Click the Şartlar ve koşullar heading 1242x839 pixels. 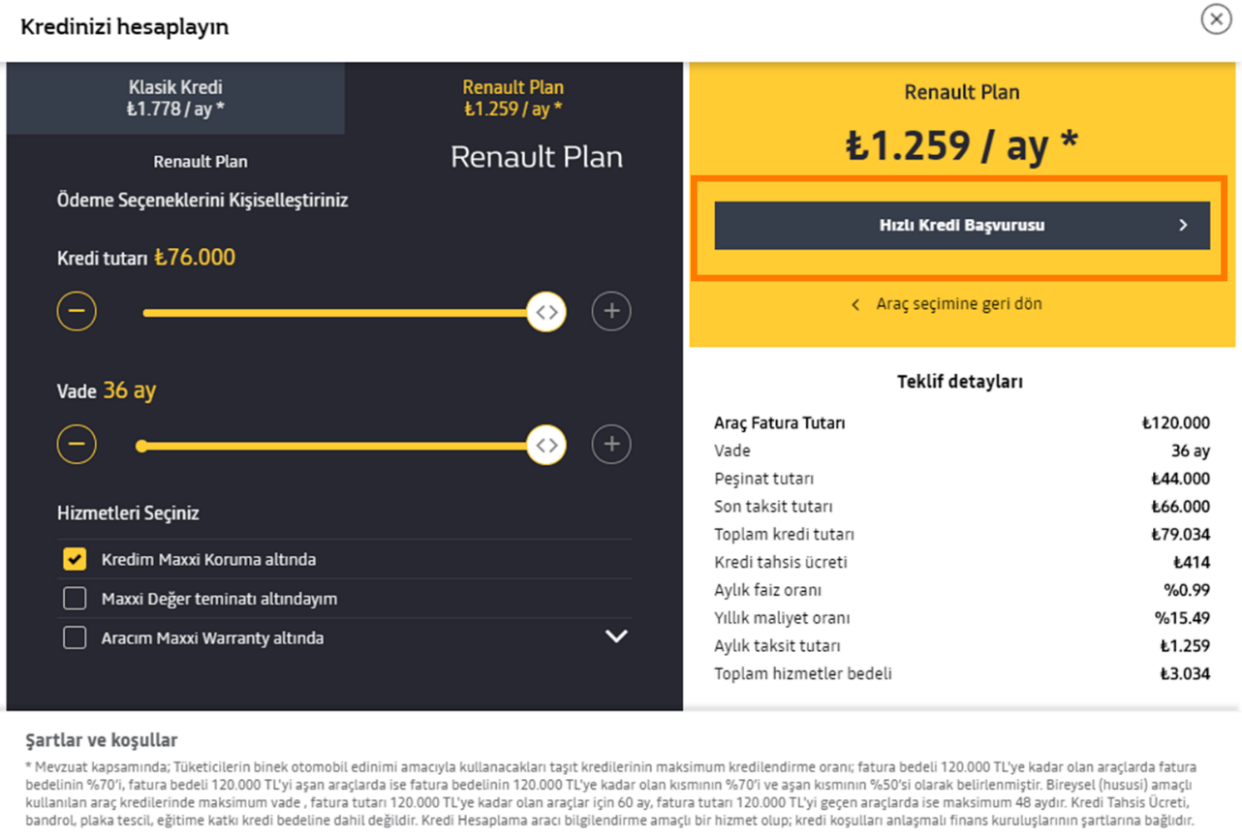click(101, 740)
